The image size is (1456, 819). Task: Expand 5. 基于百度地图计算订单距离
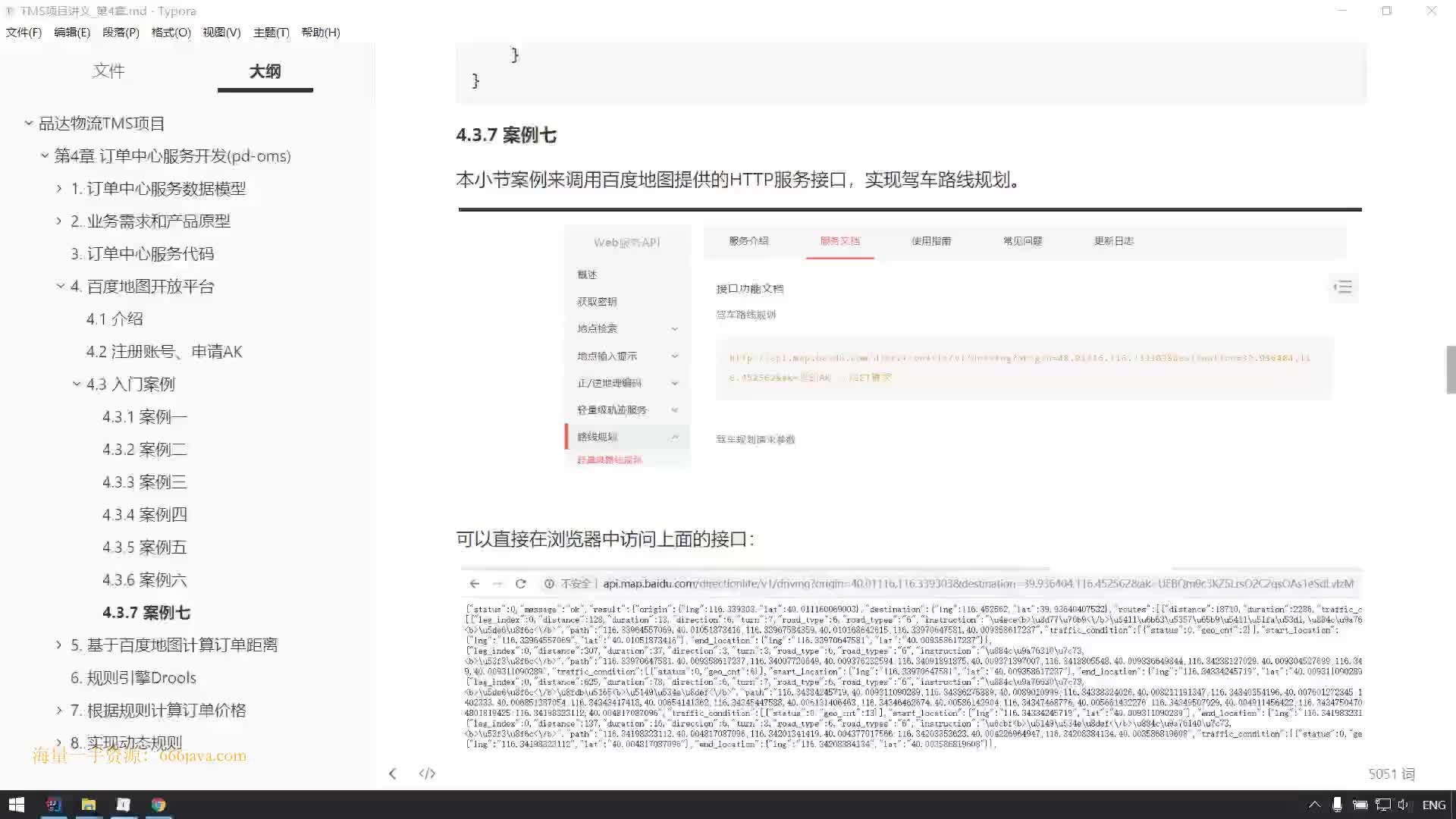pos(58,645)
